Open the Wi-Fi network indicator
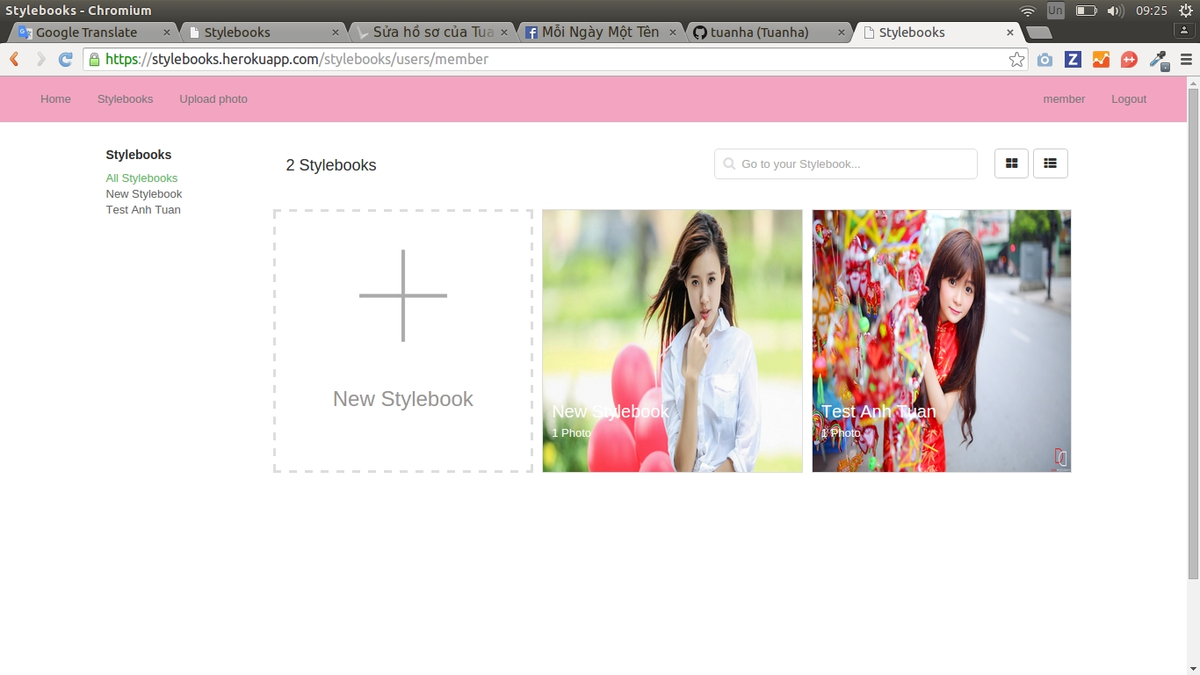The width and height of the screenshot is (1200, 675). coord(1027,11)
